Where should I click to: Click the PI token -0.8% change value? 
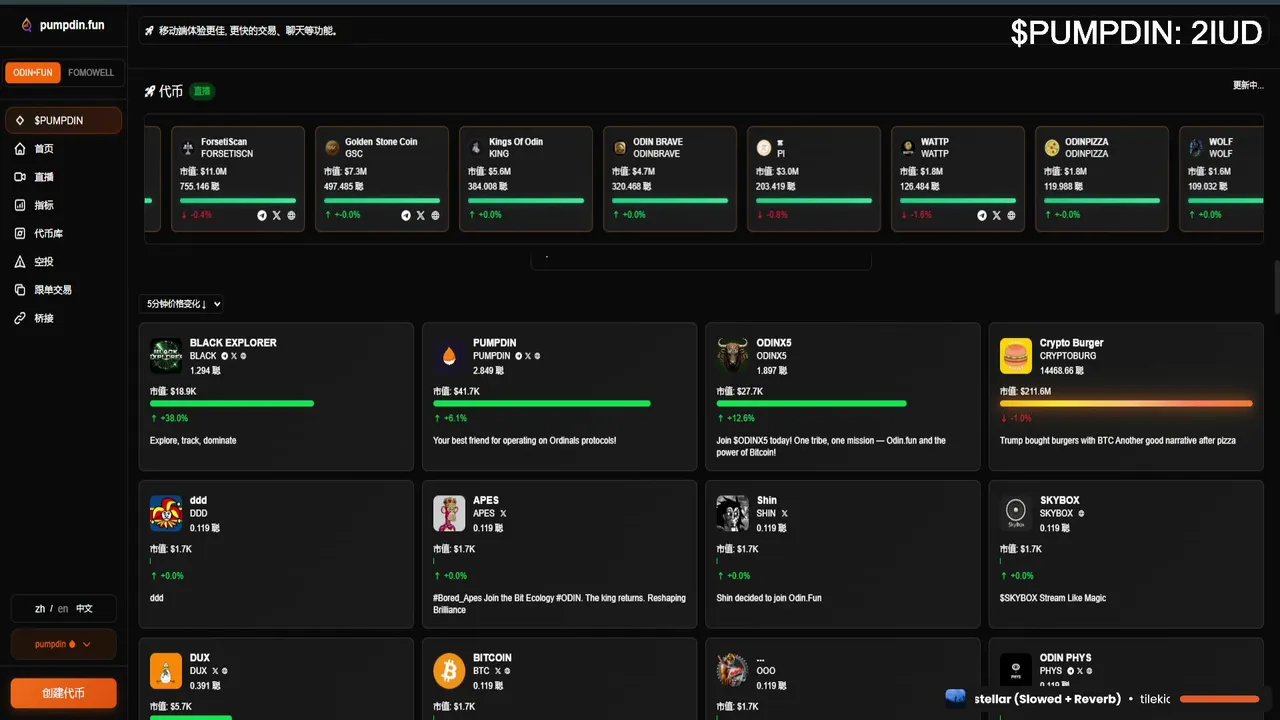[x=777, y=215]
